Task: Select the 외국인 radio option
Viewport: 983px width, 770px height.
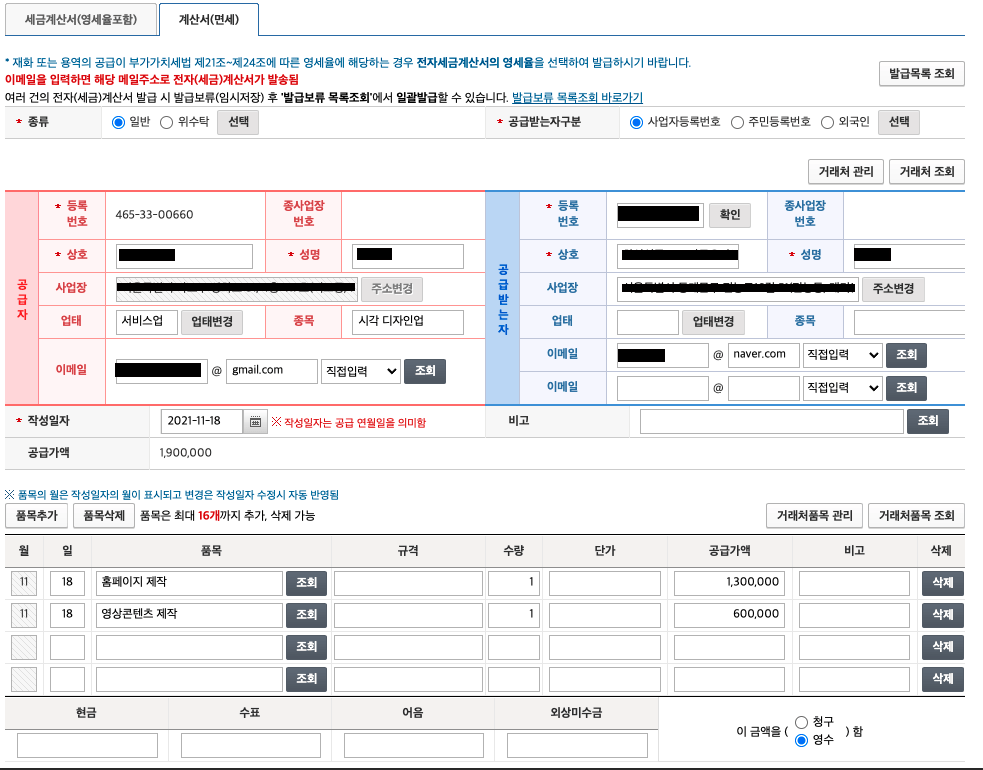Action: pos(827,122)
